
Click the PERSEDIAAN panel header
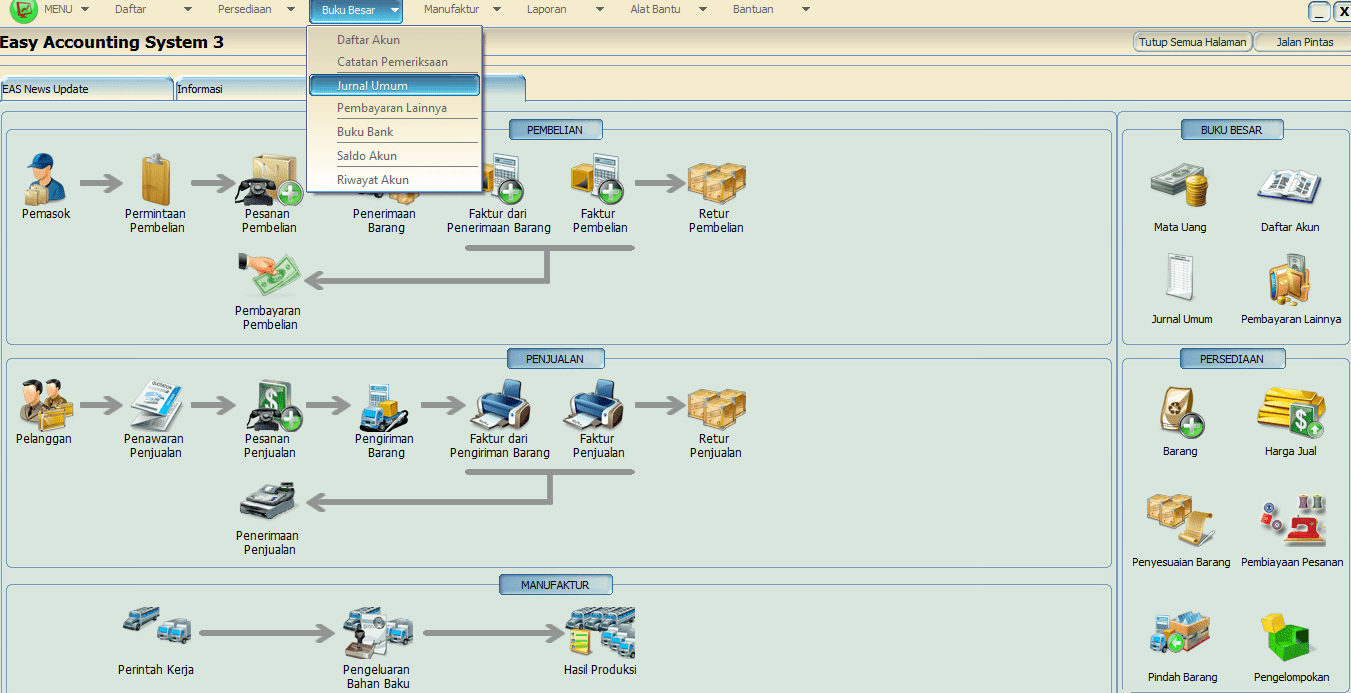[x=1231, y=359]
